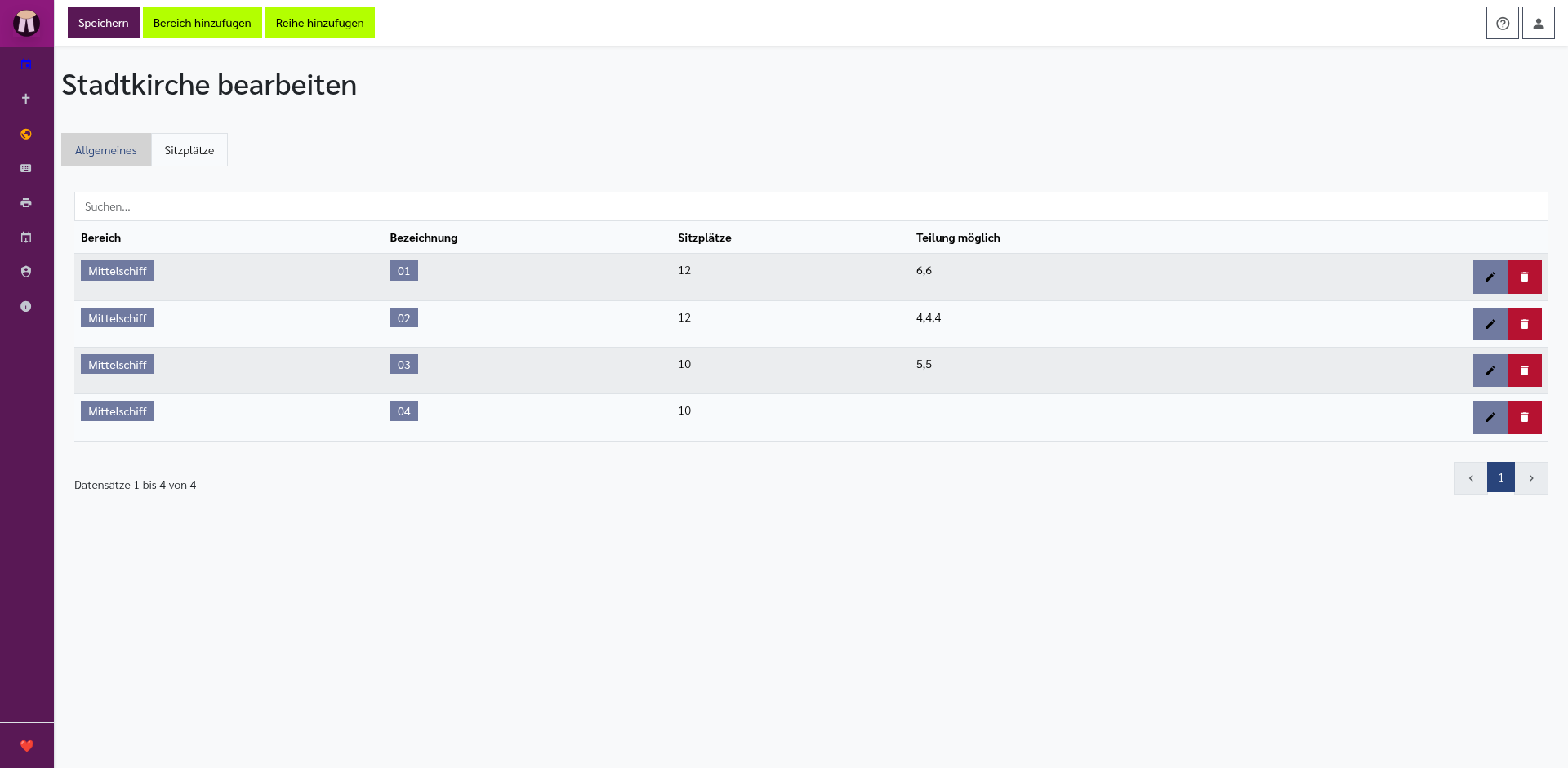Go to previous page arrow
1568x768 pixels.
coord(1471,478)
